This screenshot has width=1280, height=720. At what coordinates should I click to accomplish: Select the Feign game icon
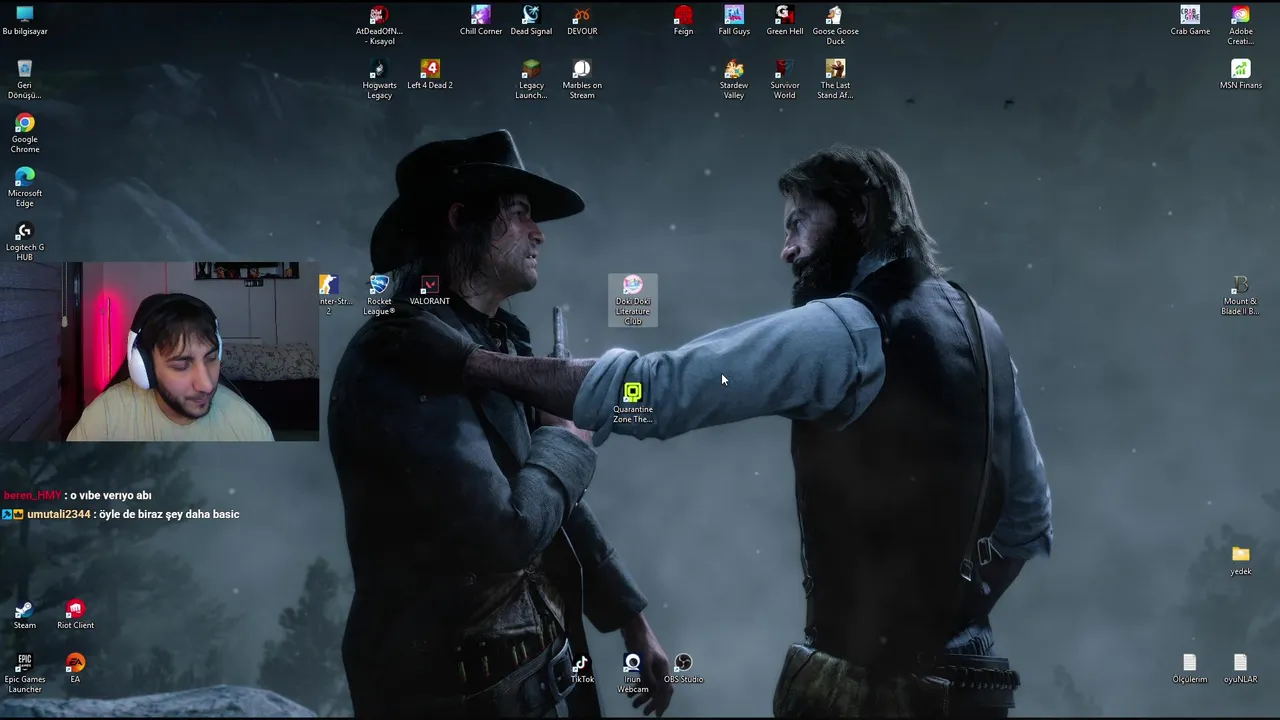pos(683,21)
